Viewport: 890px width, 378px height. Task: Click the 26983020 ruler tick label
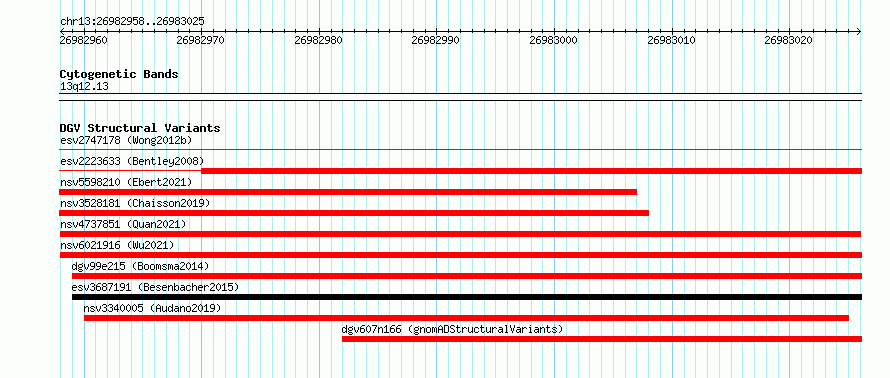788,40
